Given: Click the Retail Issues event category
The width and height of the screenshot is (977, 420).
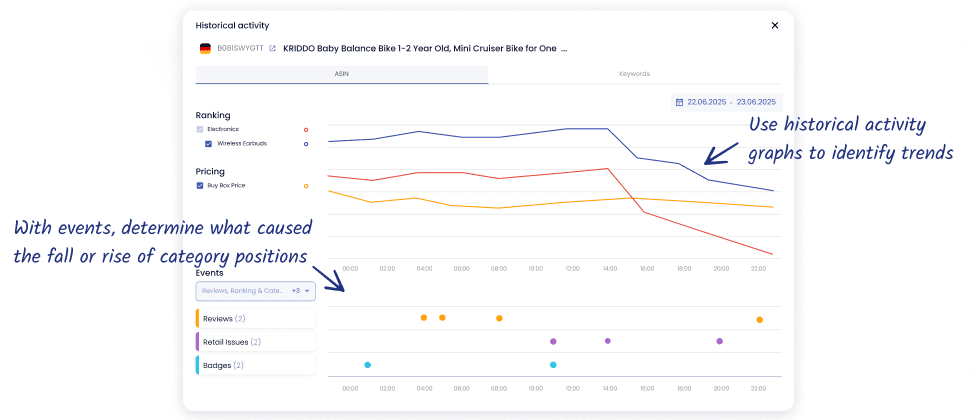Looking at the screenshot, I should pyautogui.click(x=256, y=342).
